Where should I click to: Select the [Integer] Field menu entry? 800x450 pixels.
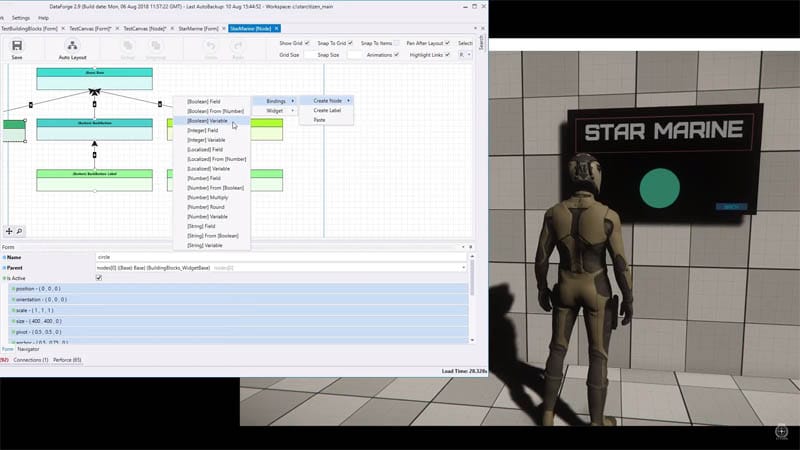click(x=211, y=131)
